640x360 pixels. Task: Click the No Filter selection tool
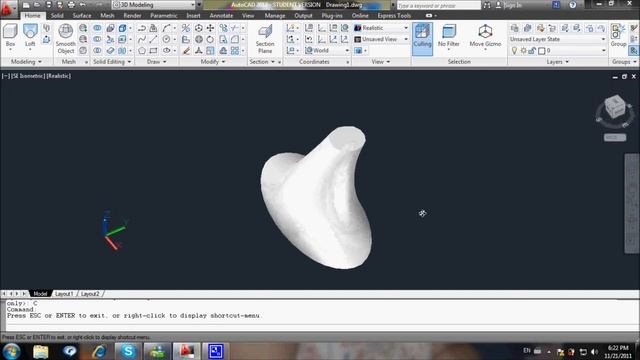[x=449, y=36]
